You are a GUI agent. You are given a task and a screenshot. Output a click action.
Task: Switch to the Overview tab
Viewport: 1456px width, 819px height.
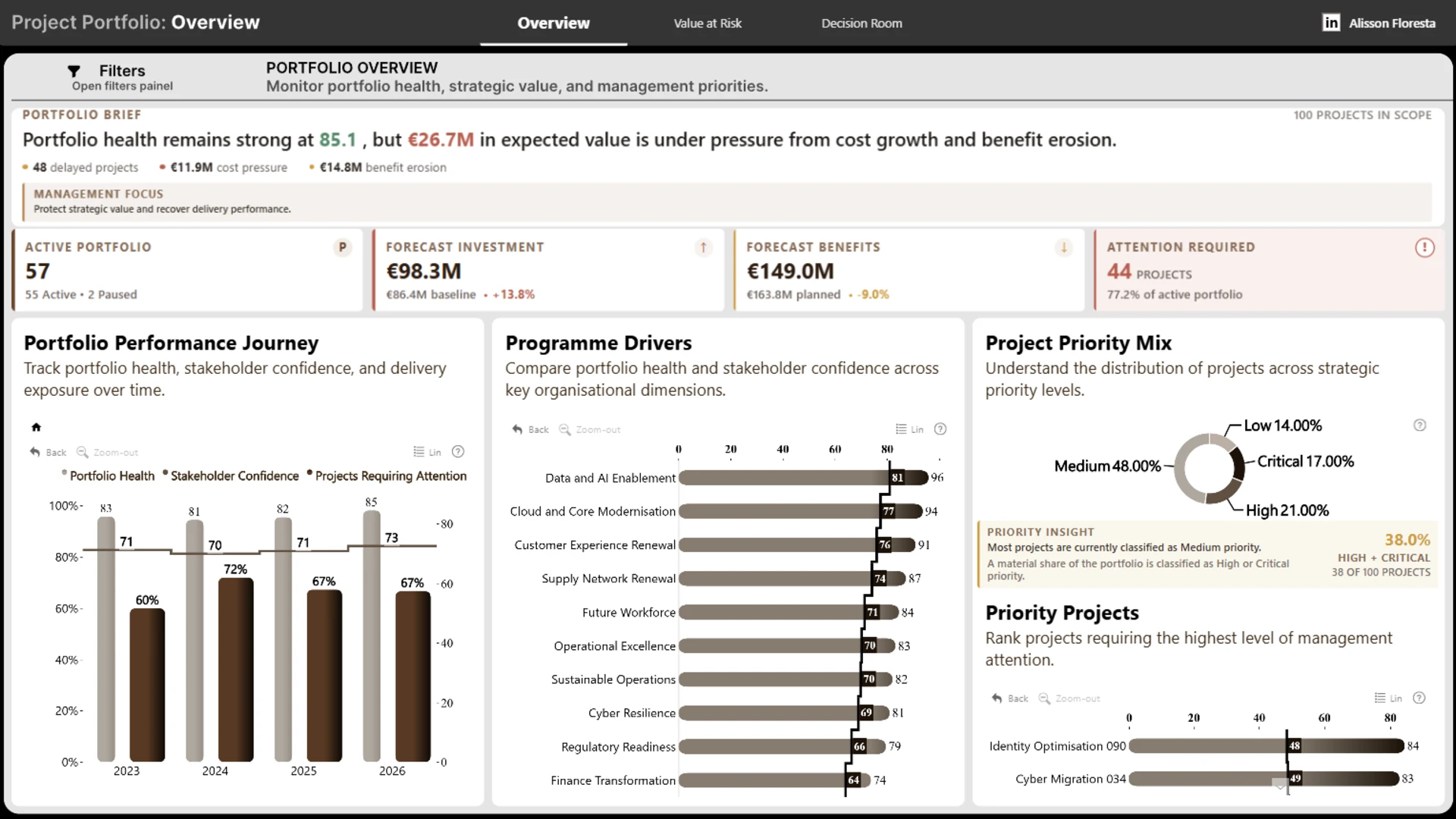pos(554,23)
